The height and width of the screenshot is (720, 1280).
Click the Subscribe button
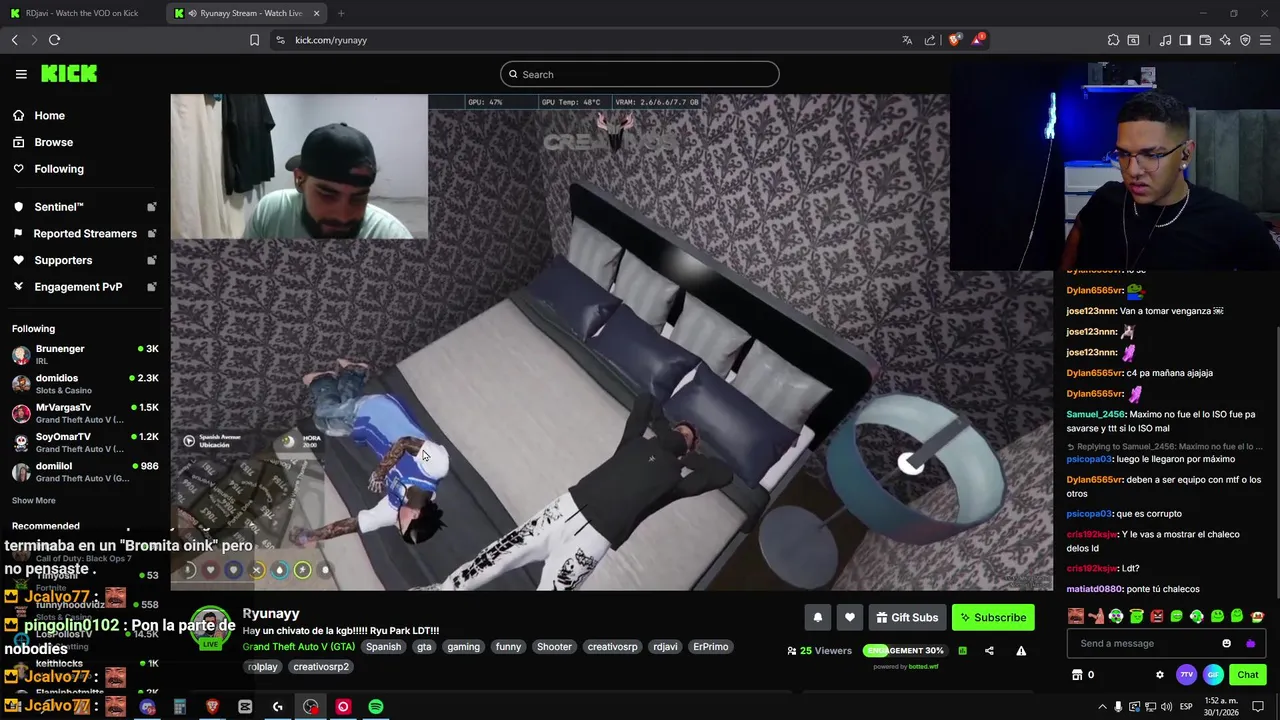993,618
